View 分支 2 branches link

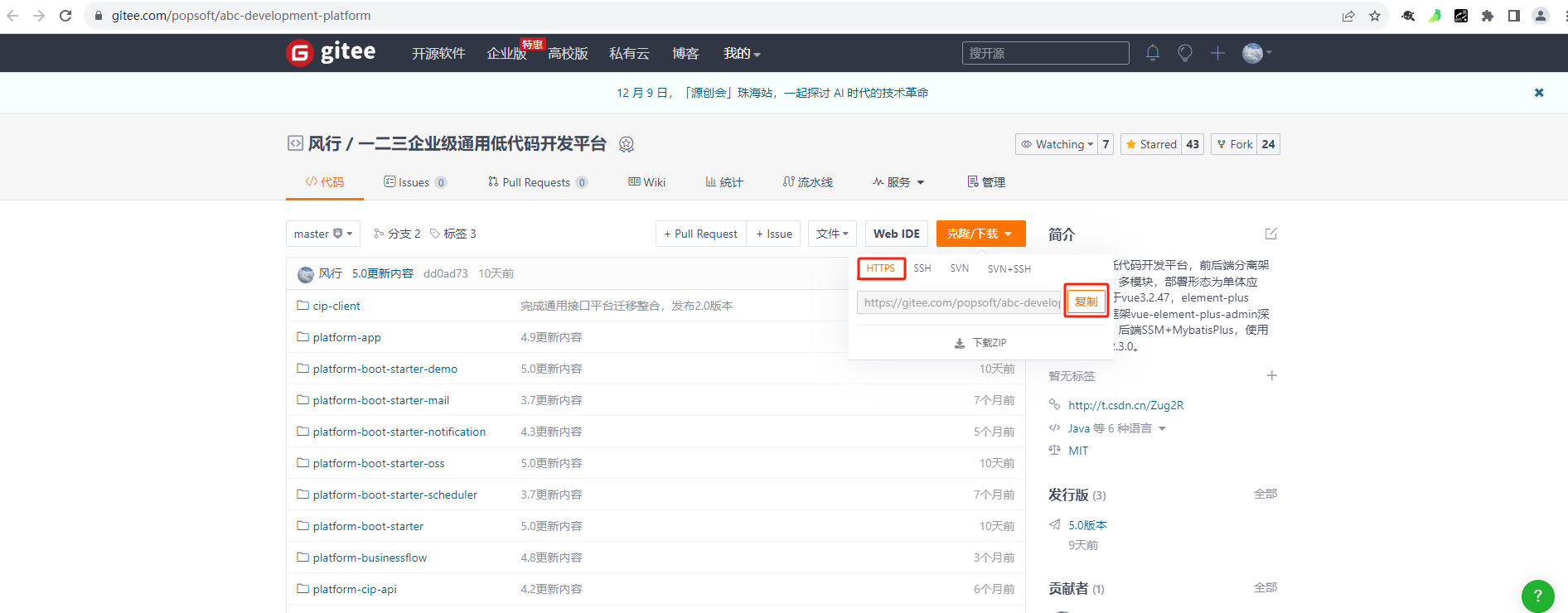click(x=397, y=234)
